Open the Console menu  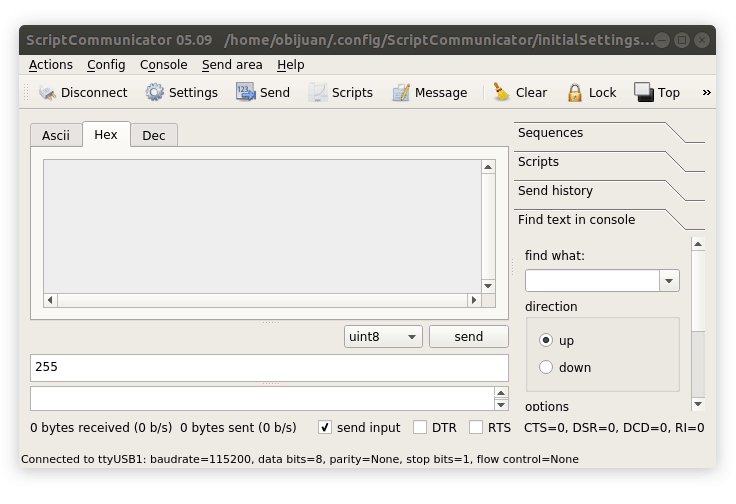163,65
